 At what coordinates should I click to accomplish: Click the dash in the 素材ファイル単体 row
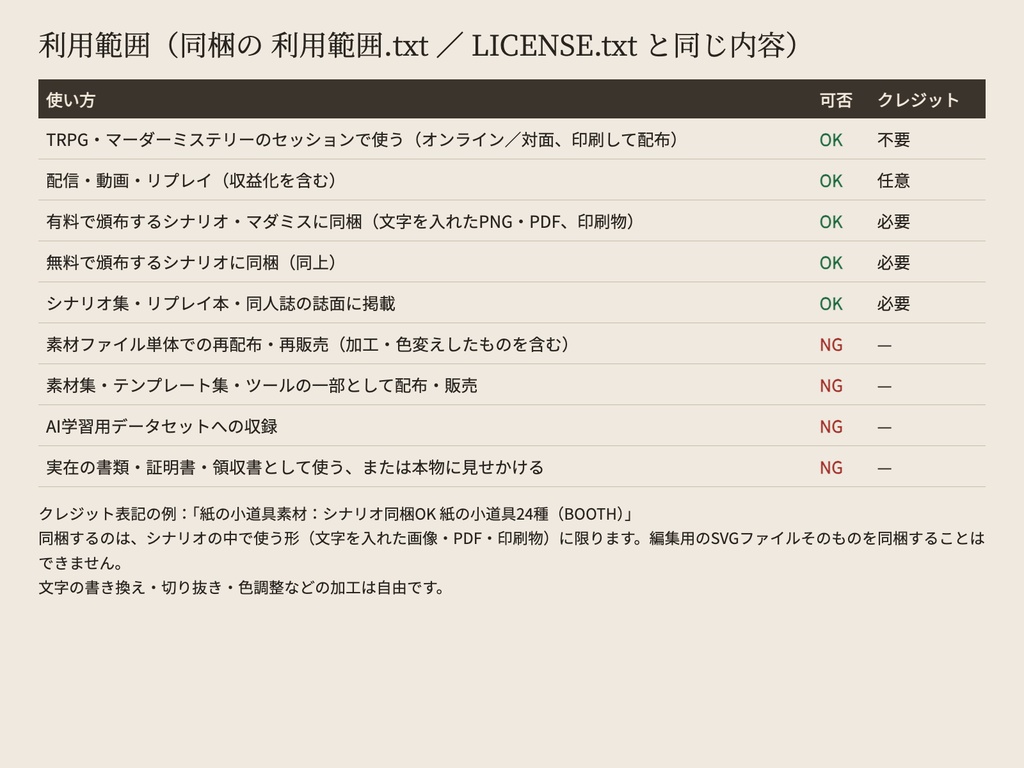pyautogui.click(x=884, y=345)
